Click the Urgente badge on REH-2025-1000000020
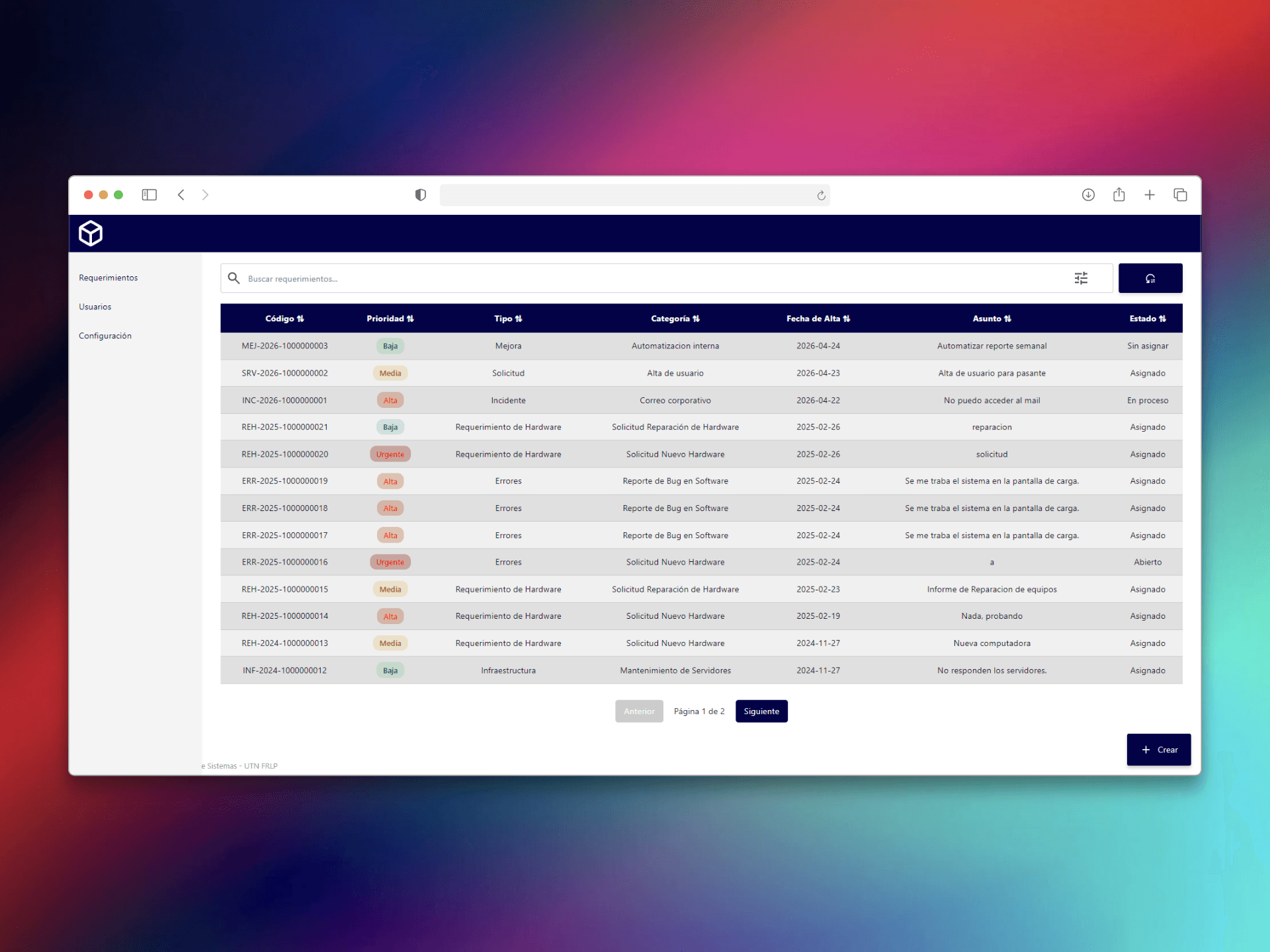The width and height of the screenshot is (1270, 952). (x=390, y=454)
